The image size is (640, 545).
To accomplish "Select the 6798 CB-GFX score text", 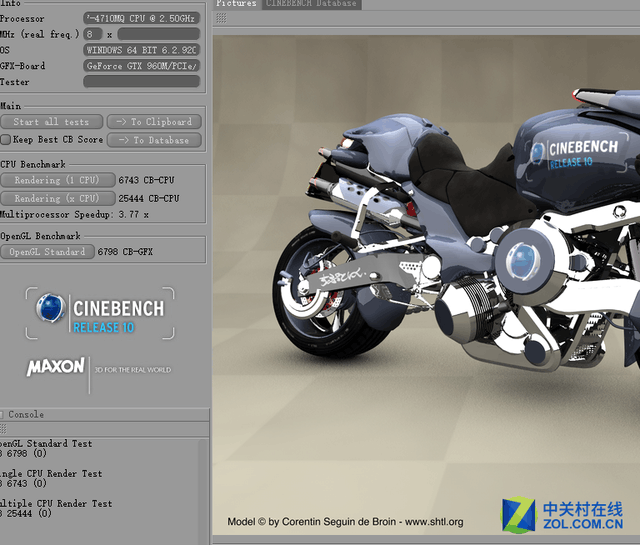I will pyautogui.click(x=125, y=252).
